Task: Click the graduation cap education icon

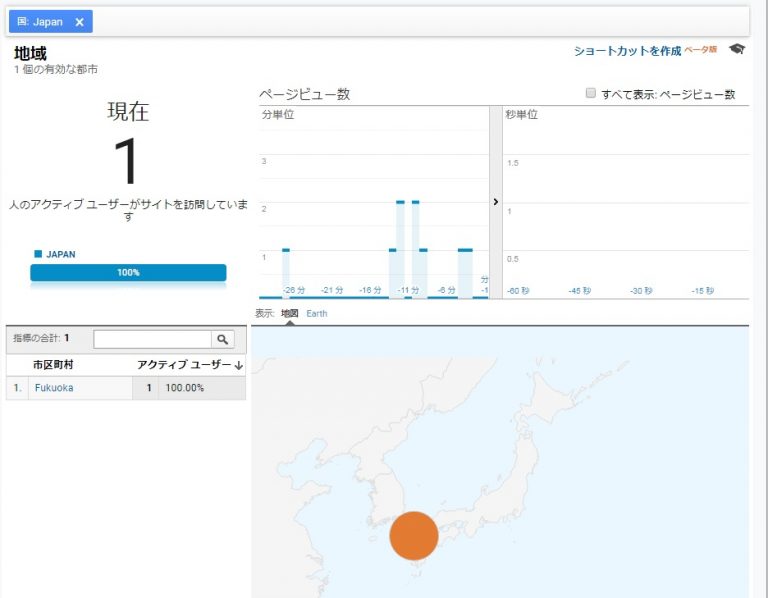Action: [x=737, y=49]
